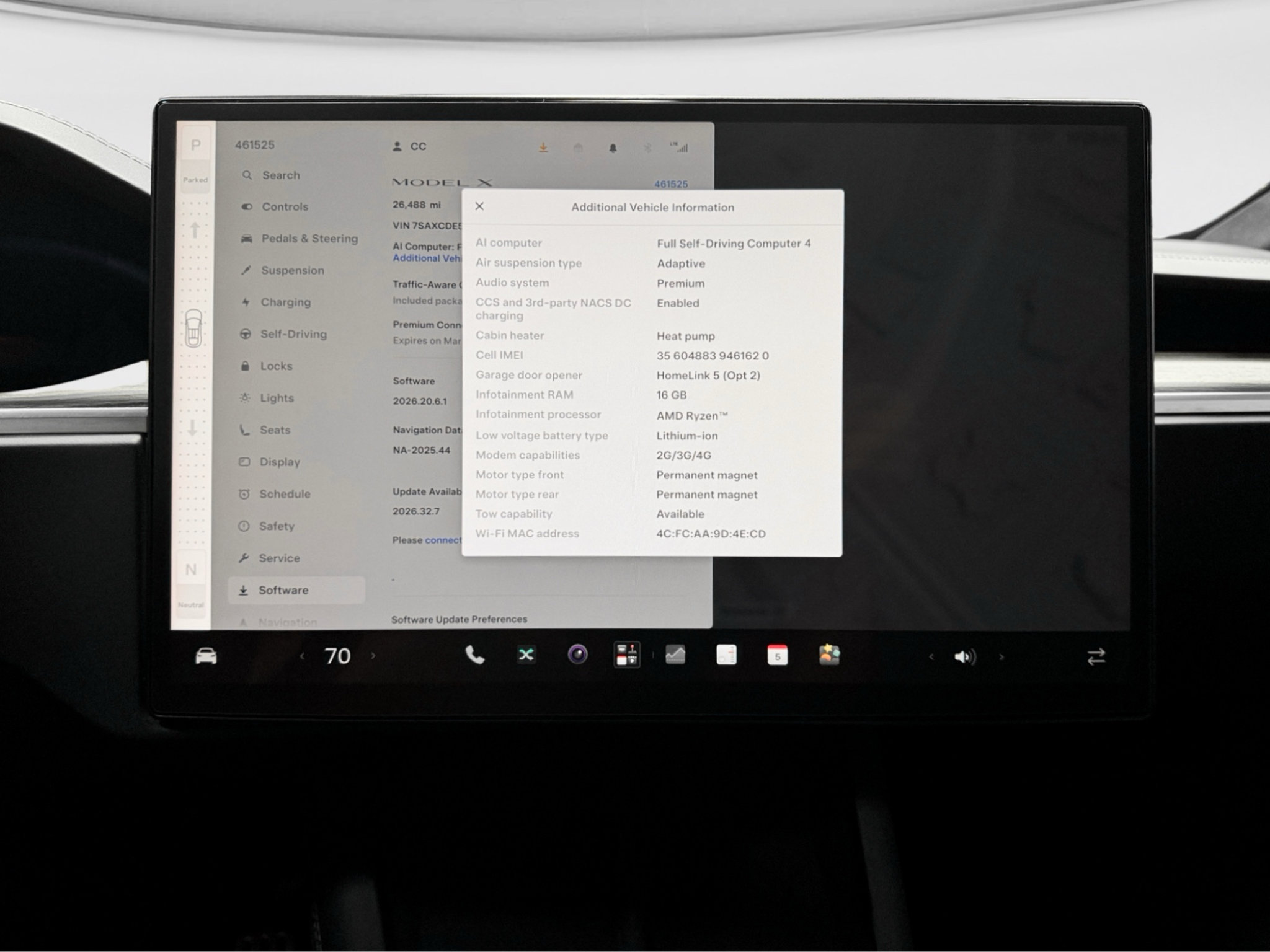Close the Additional Vehicle Information dialog
Screen dimensions: 1270x952
coord(479,206)
